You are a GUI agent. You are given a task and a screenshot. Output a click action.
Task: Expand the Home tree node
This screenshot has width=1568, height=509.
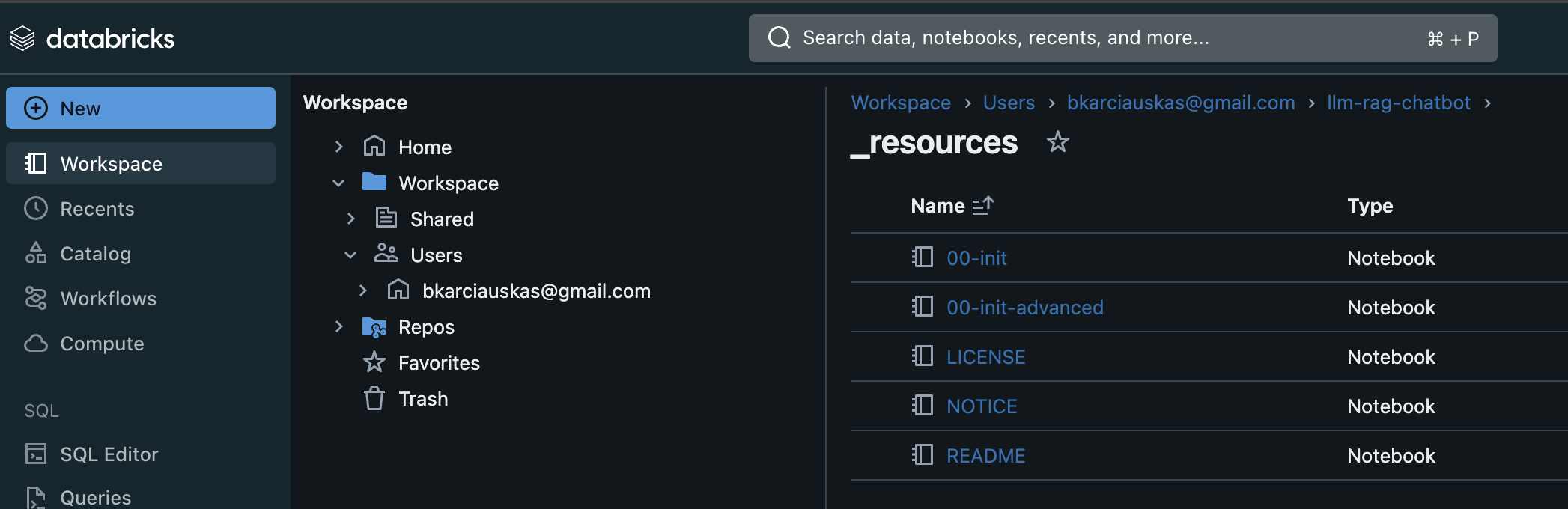coord(338,147)
